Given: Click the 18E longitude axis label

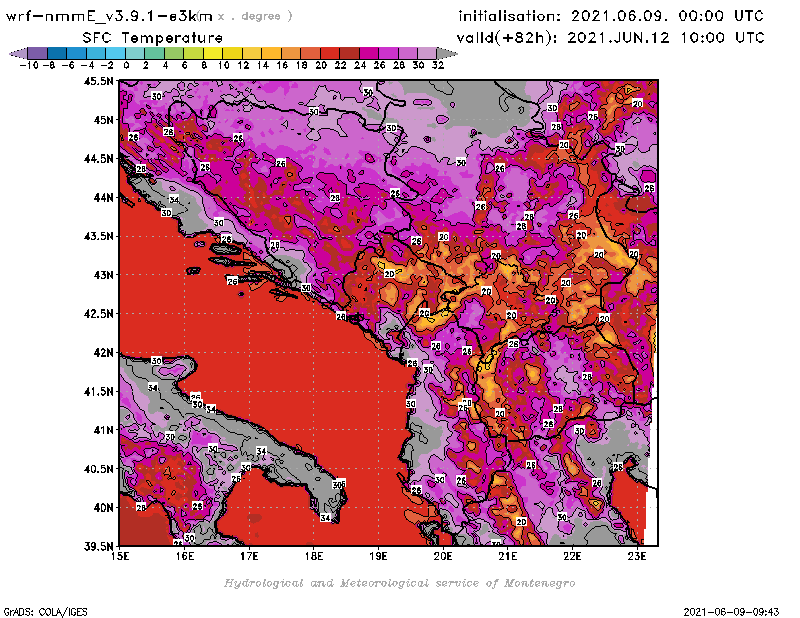Looking at the screenshot, I should 314,556.
